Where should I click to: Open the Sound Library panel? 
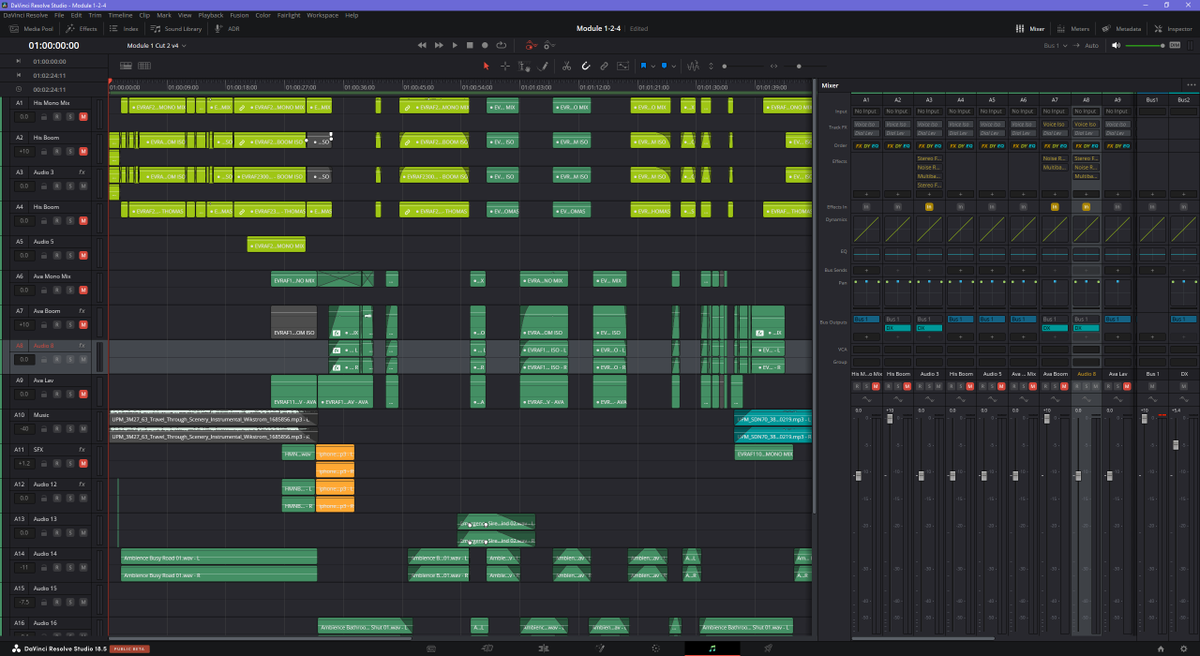point(177,29)
